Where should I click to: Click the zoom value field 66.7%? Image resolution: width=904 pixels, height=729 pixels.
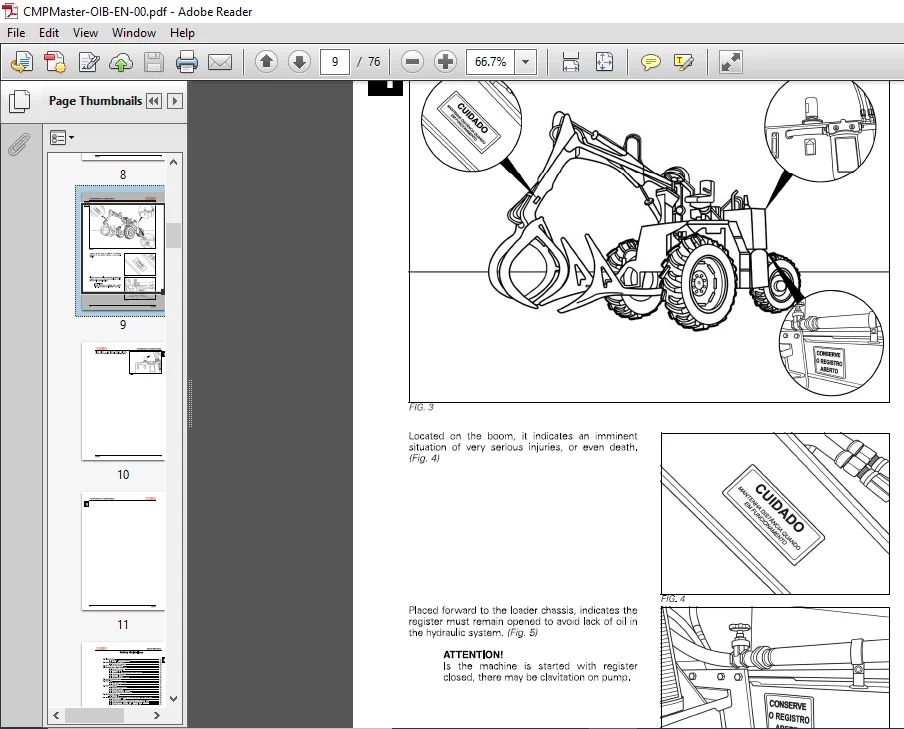pos(491,62)
